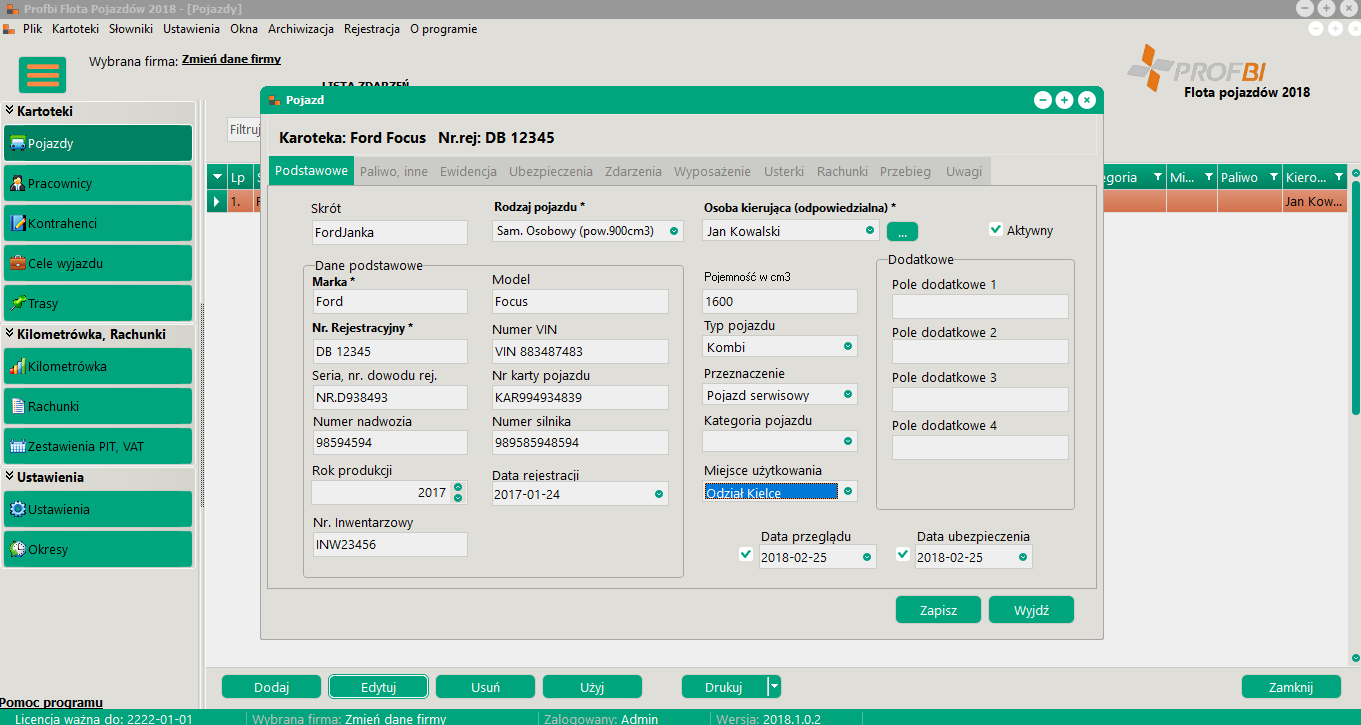Viewport: 1361px width, 725px height.
Task: Open the Cele wyjazdu sidebar item
Action: click(98, 264)
